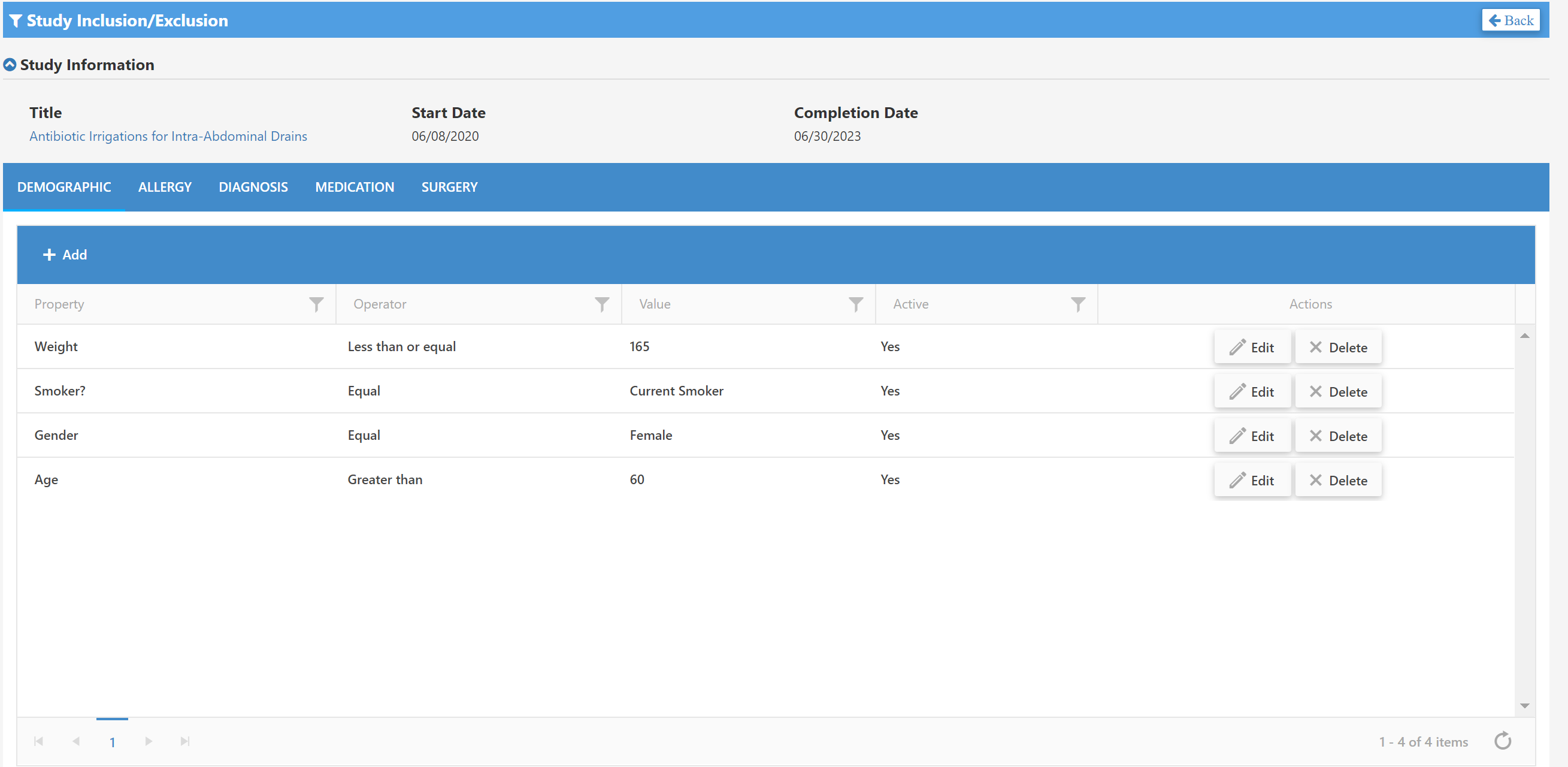The image size is (1568, 767).
Task: Edit the Smoker? row
Action: [1252, 392]
